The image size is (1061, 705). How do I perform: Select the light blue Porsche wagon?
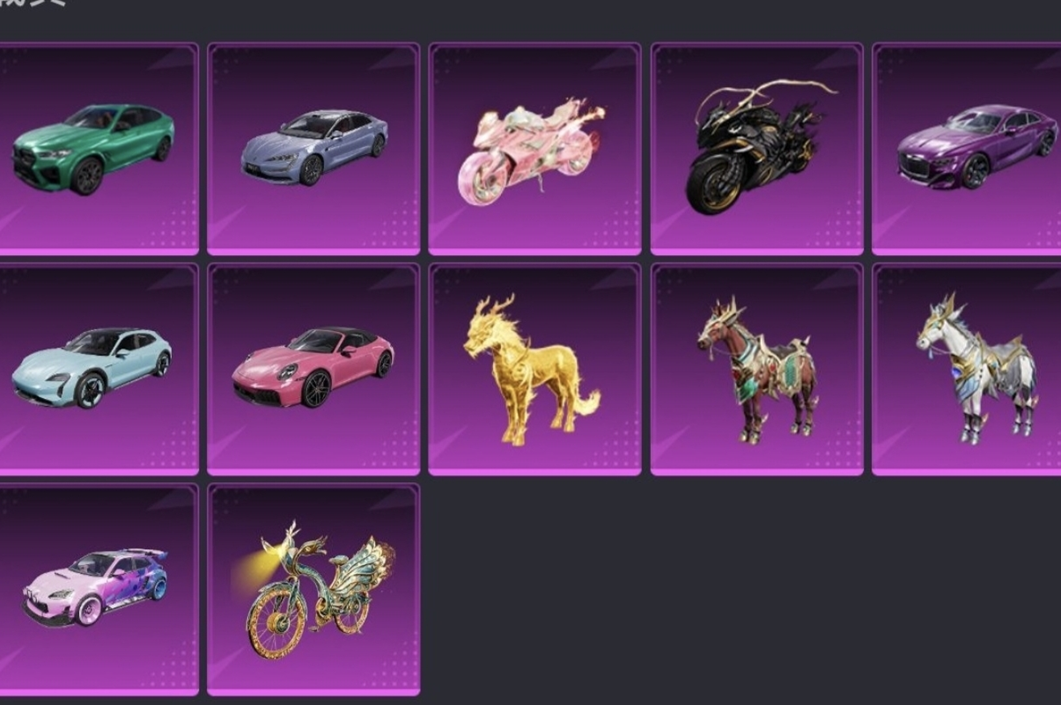point(98,369)
